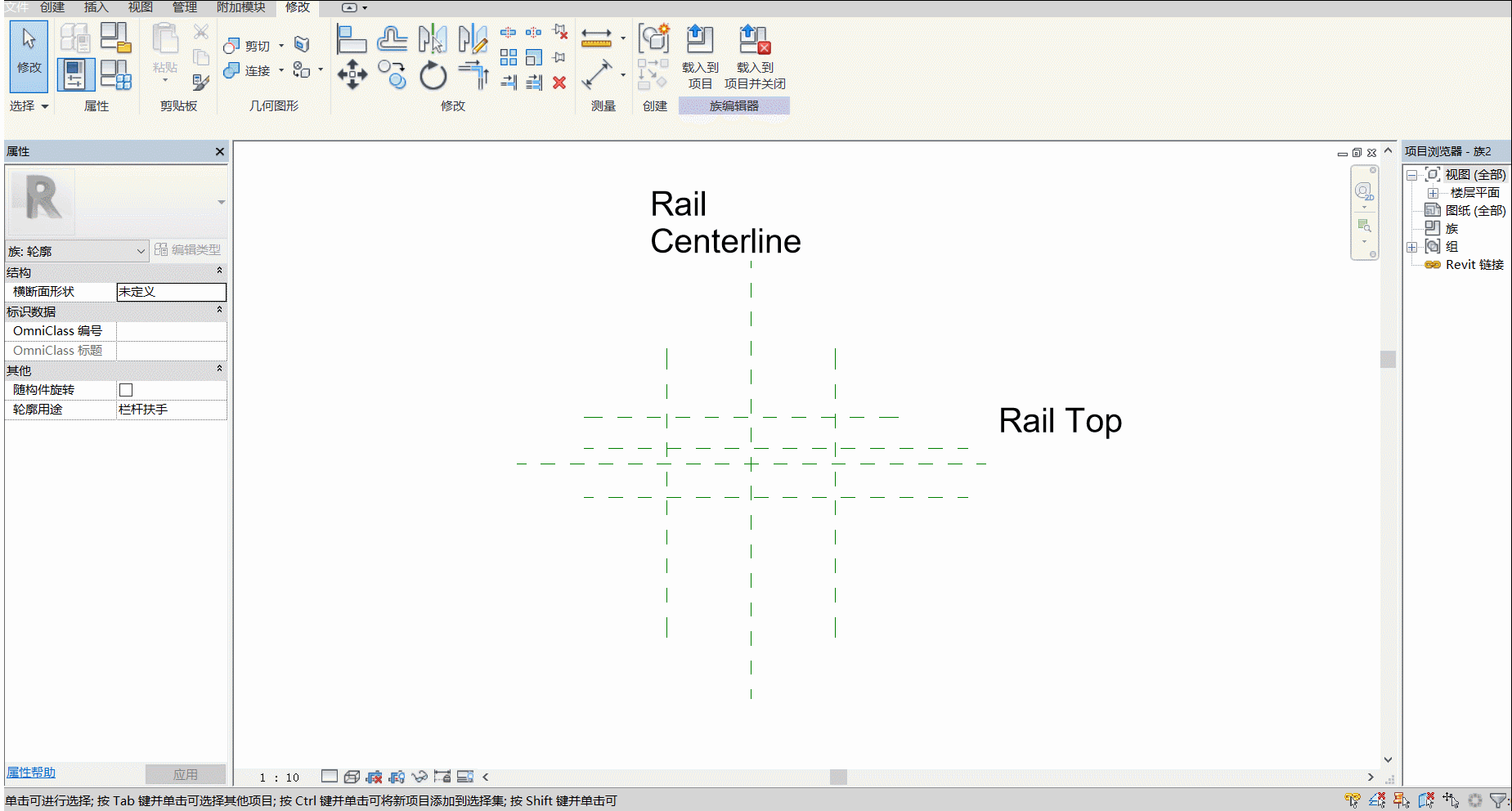Click the vertical scrollbar thumb of canvas

1388,359
